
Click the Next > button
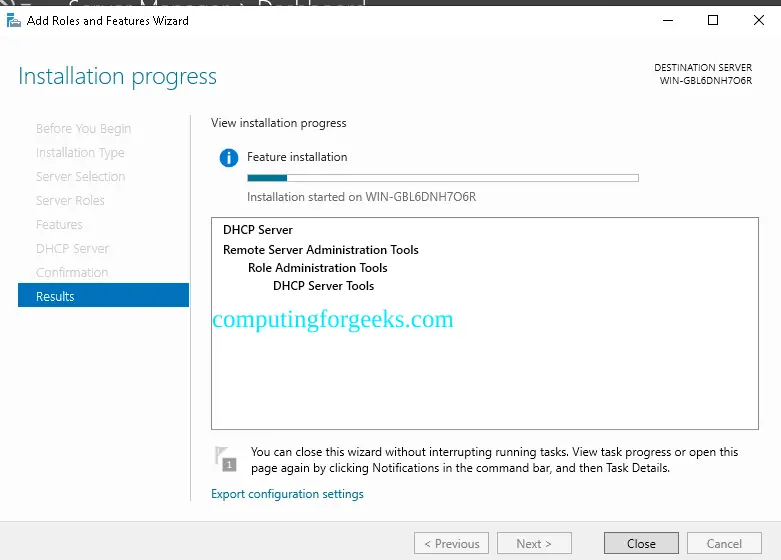coord(534,543)
